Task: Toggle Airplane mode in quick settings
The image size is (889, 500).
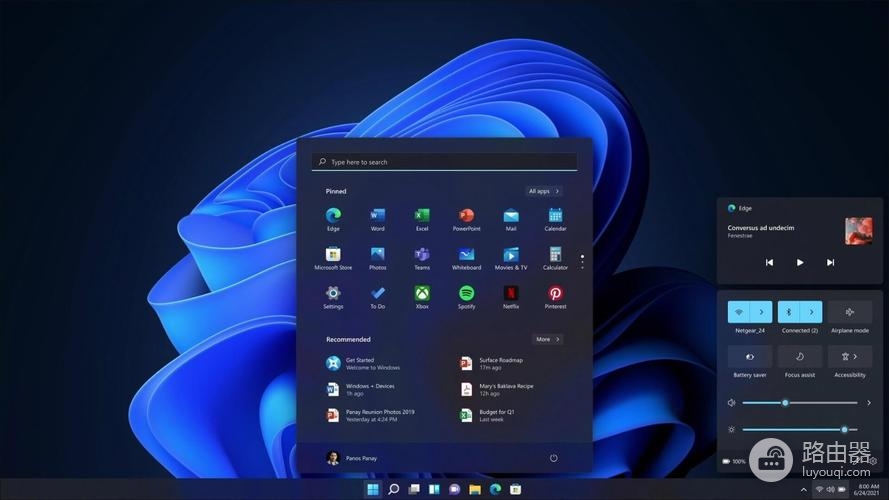Action: pyautogui.click(x=849, y=312)
